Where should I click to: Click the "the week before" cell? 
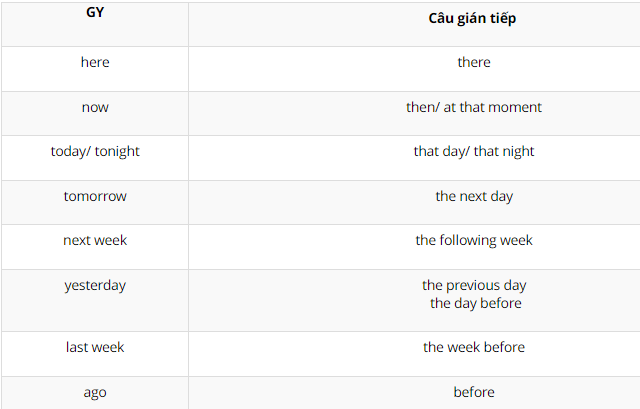[x=473, y=347]
